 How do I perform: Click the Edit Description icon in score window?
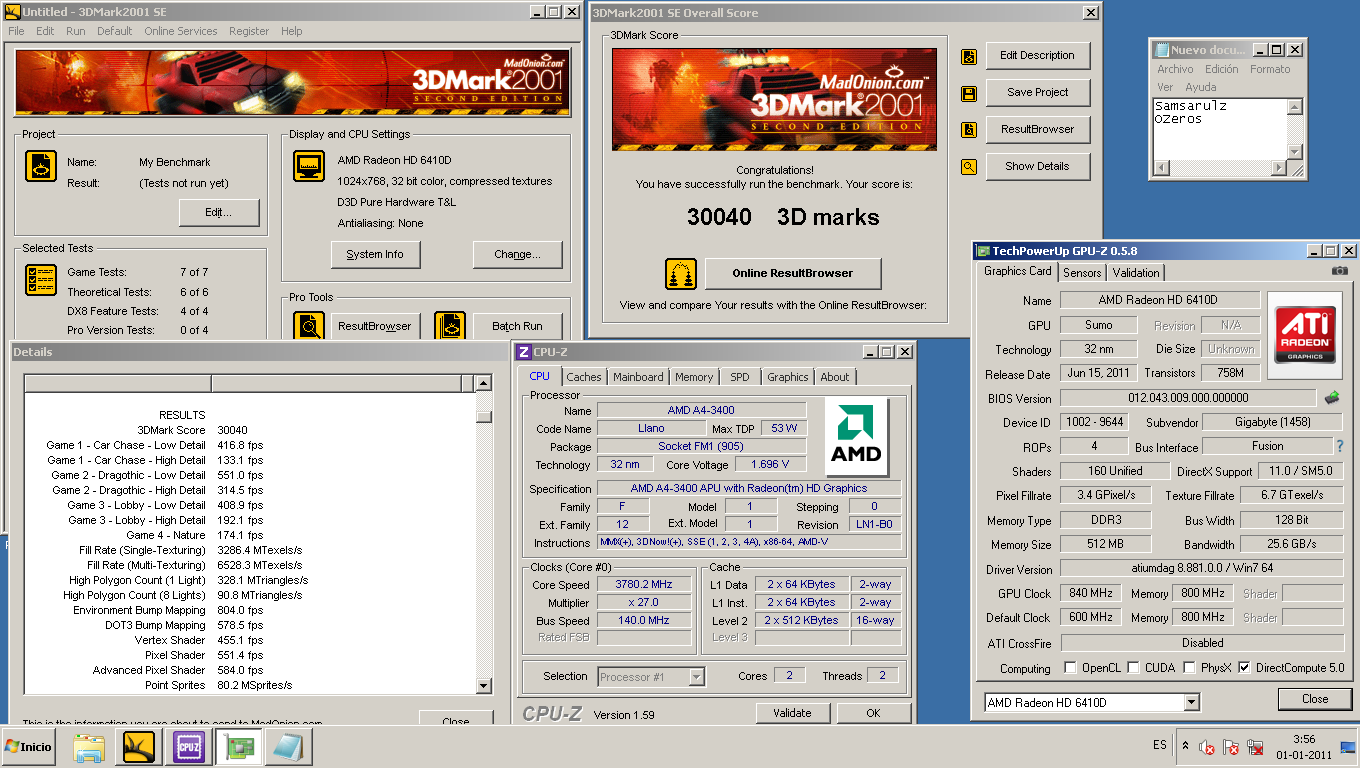(x=968, y=57)
